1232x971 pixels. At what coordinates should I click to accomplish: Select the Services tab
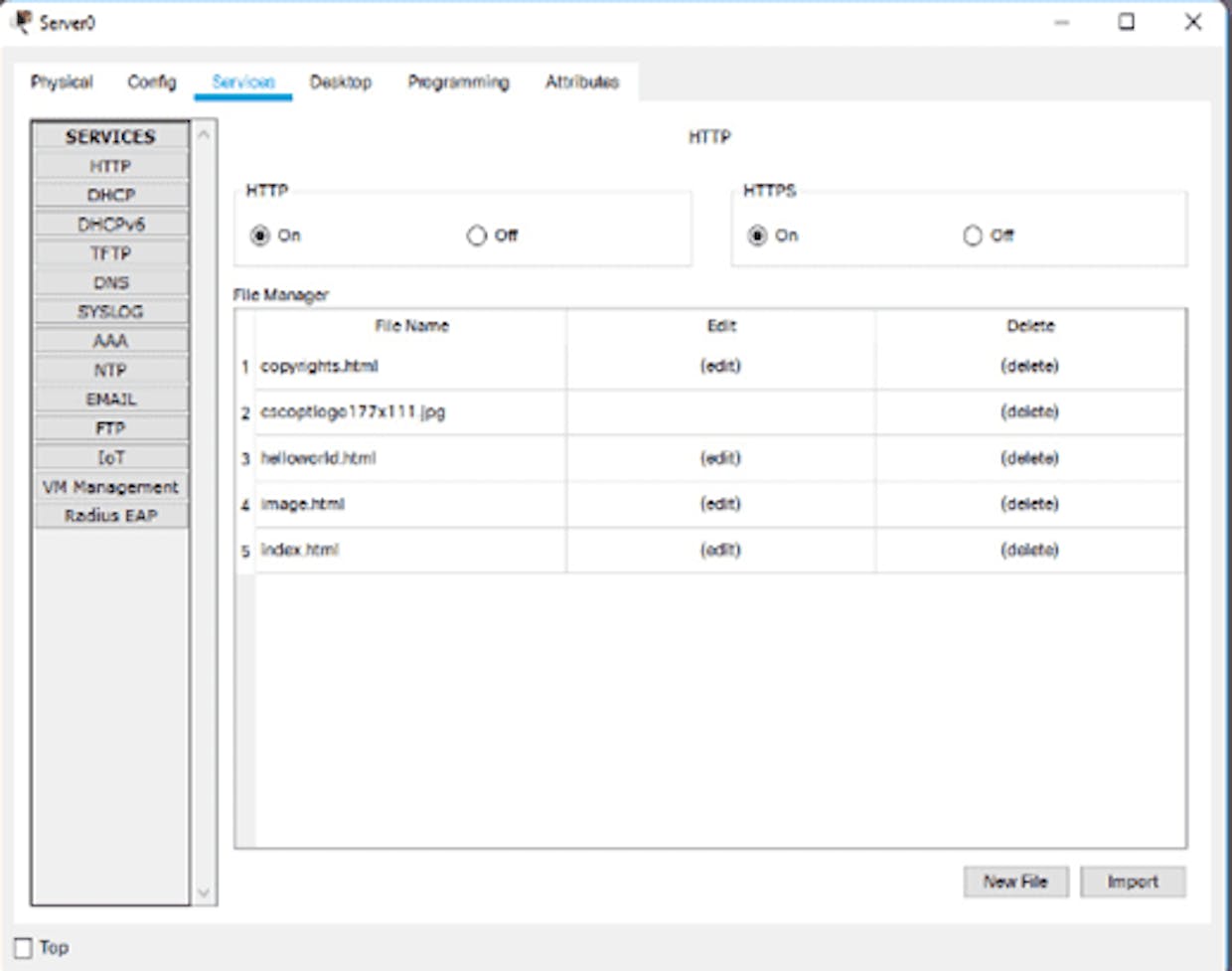243,82
